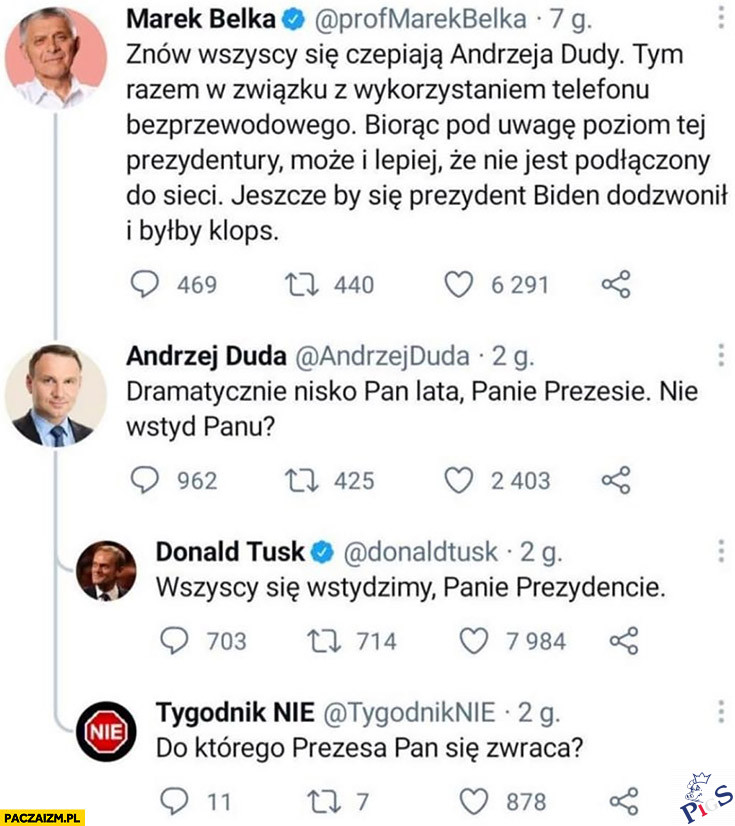735x826 pixels.
Task: Share Marek Belka's tweet
Action: pos(617,285)
